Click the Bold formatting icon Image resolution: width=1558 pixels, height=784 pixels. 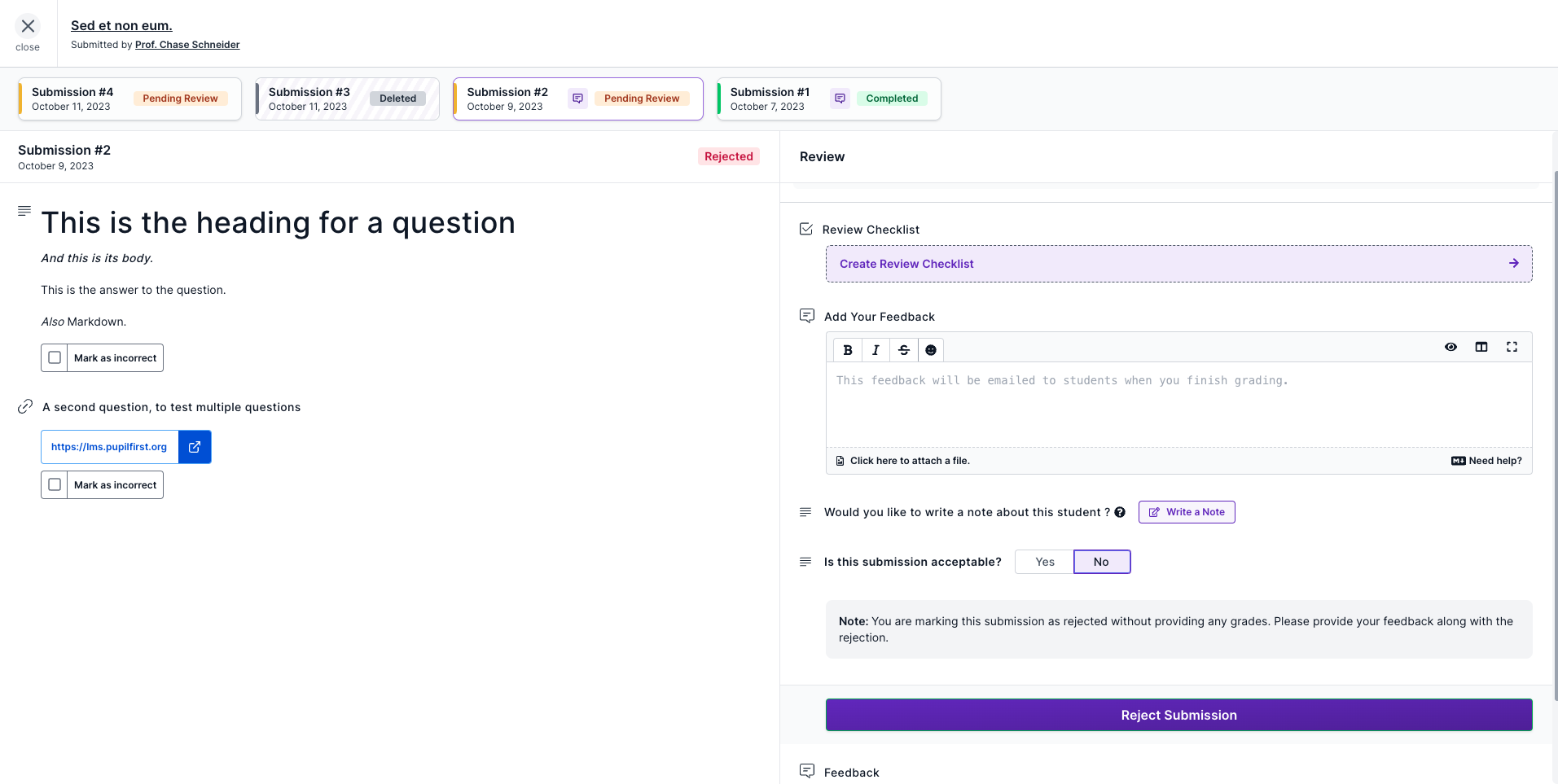pos(848,350)
